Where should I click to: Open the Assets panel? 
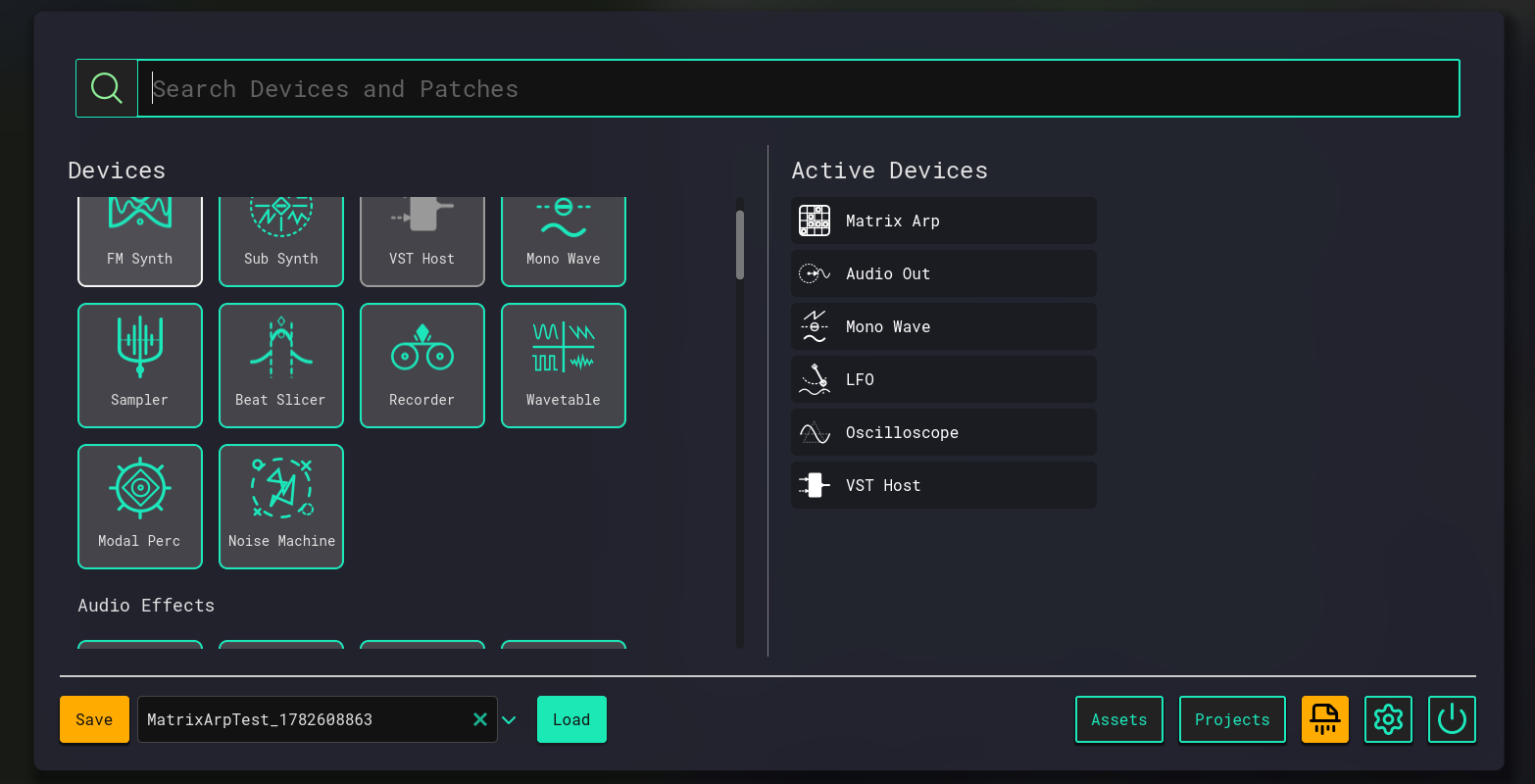pyautogui.click(x=1119, y=719)
